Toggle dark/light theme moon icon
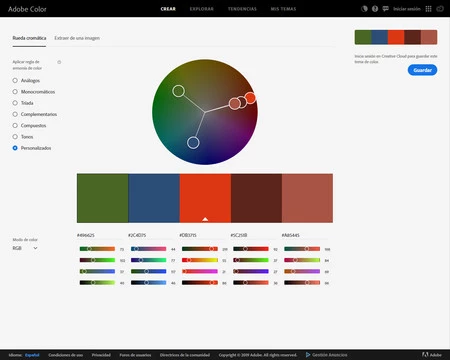 coord(364,9)
